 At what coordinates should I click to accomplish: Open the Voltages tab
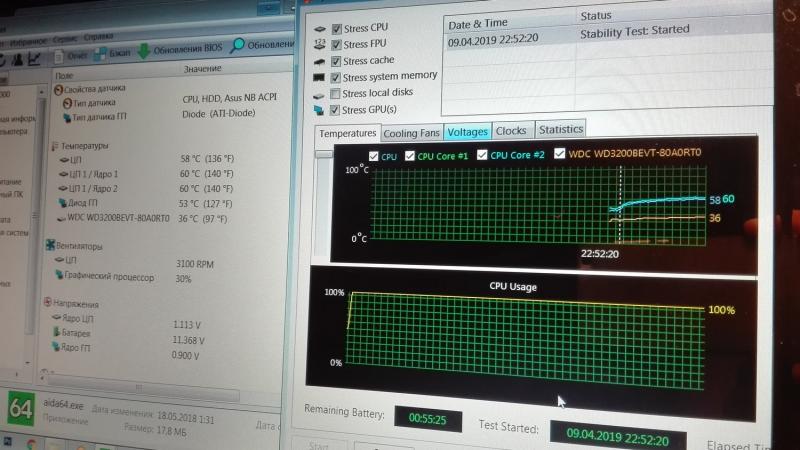click(x=467, y=132)
